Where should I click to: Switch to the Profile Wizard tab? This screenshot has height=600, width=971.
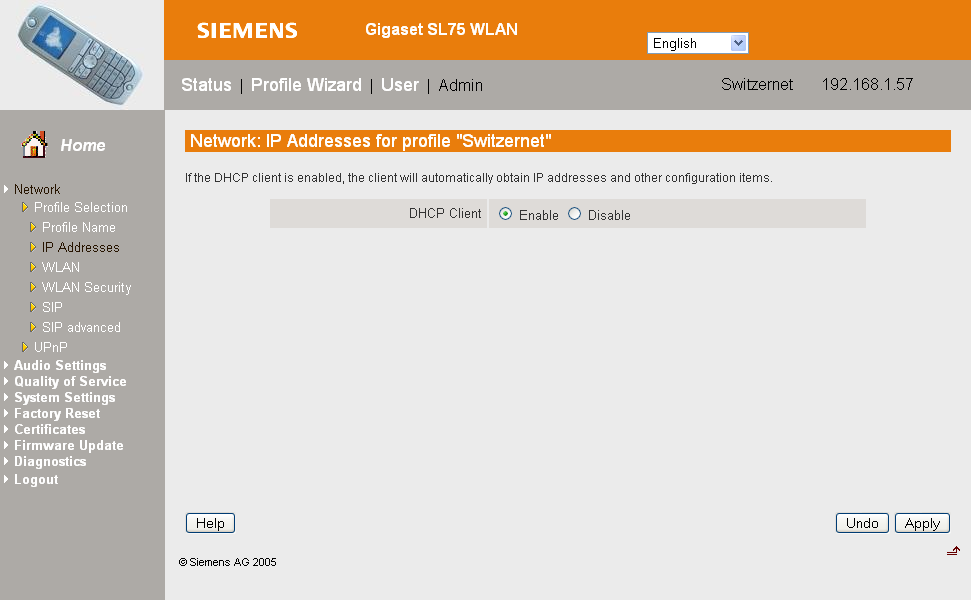306,85
